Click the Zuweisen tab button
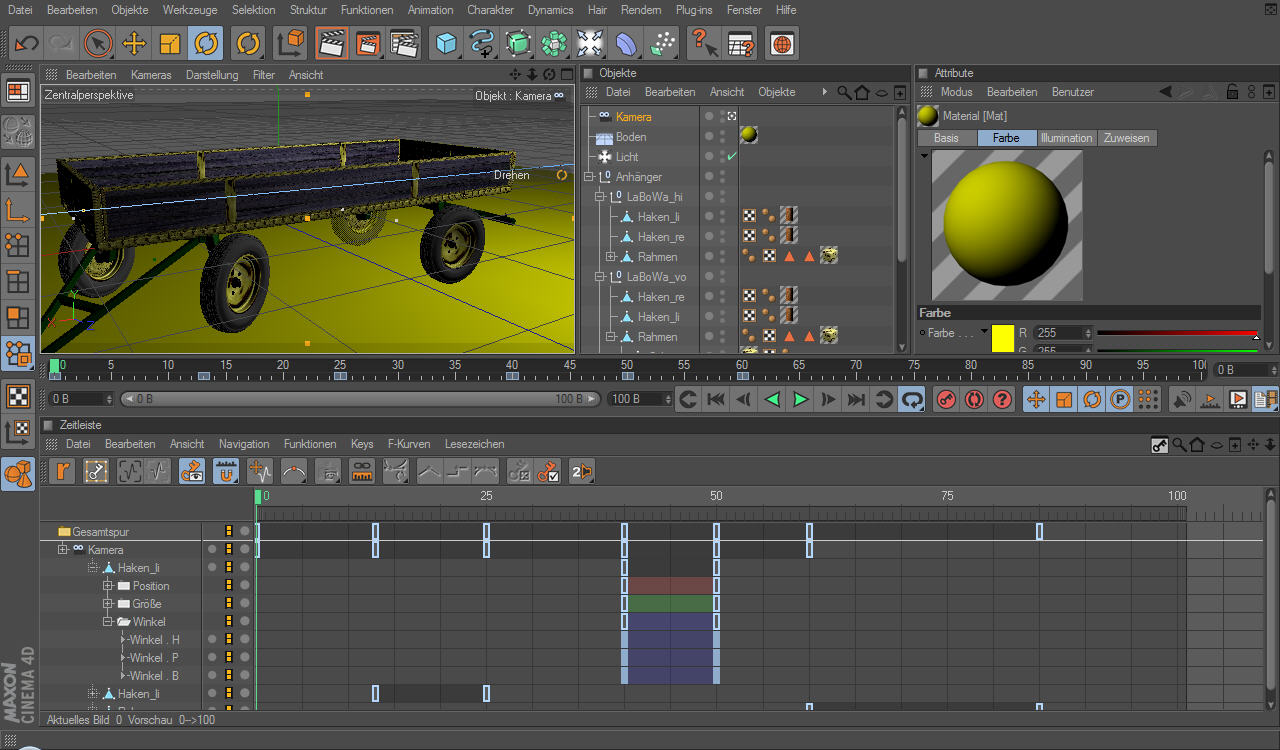This screenshot has height=750, width=1280. [1126, 138]
